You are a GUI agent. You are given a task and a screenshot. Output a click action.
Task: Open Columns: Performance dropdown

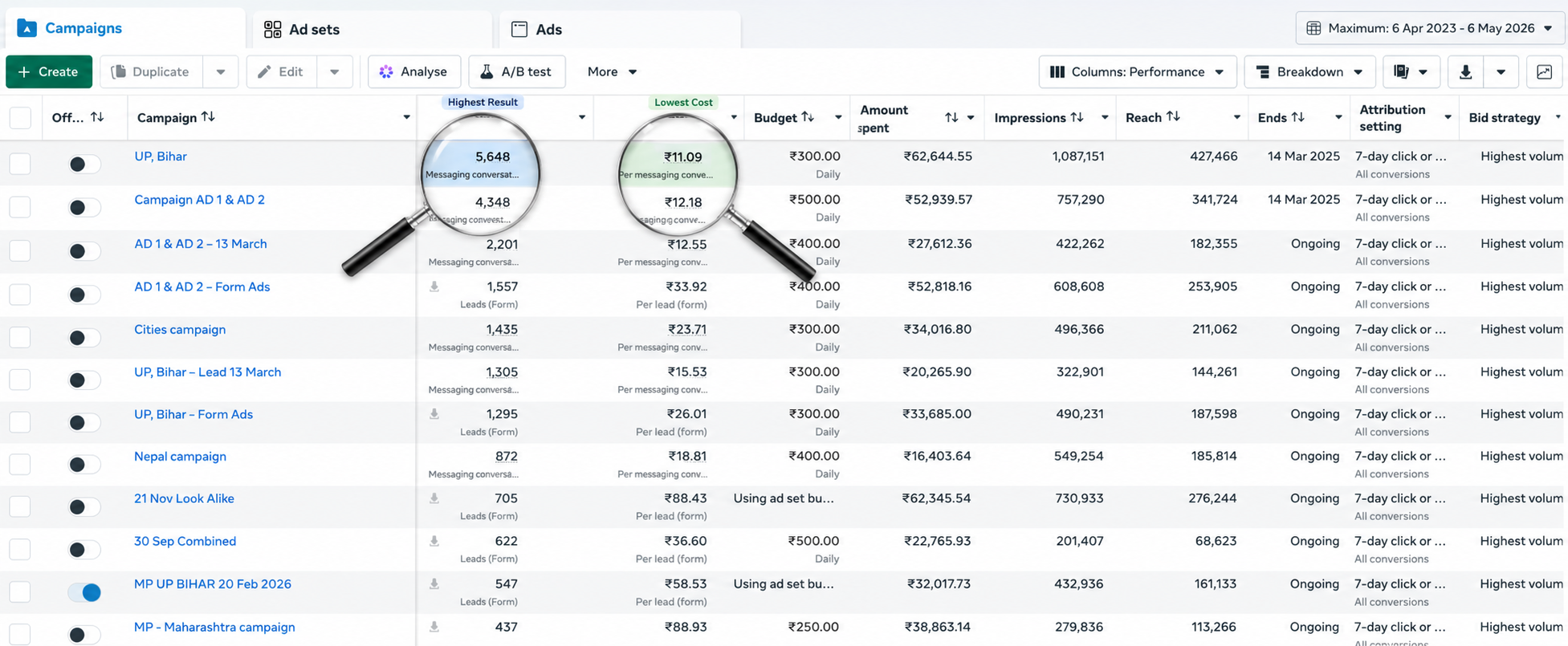pos(1137,71)
